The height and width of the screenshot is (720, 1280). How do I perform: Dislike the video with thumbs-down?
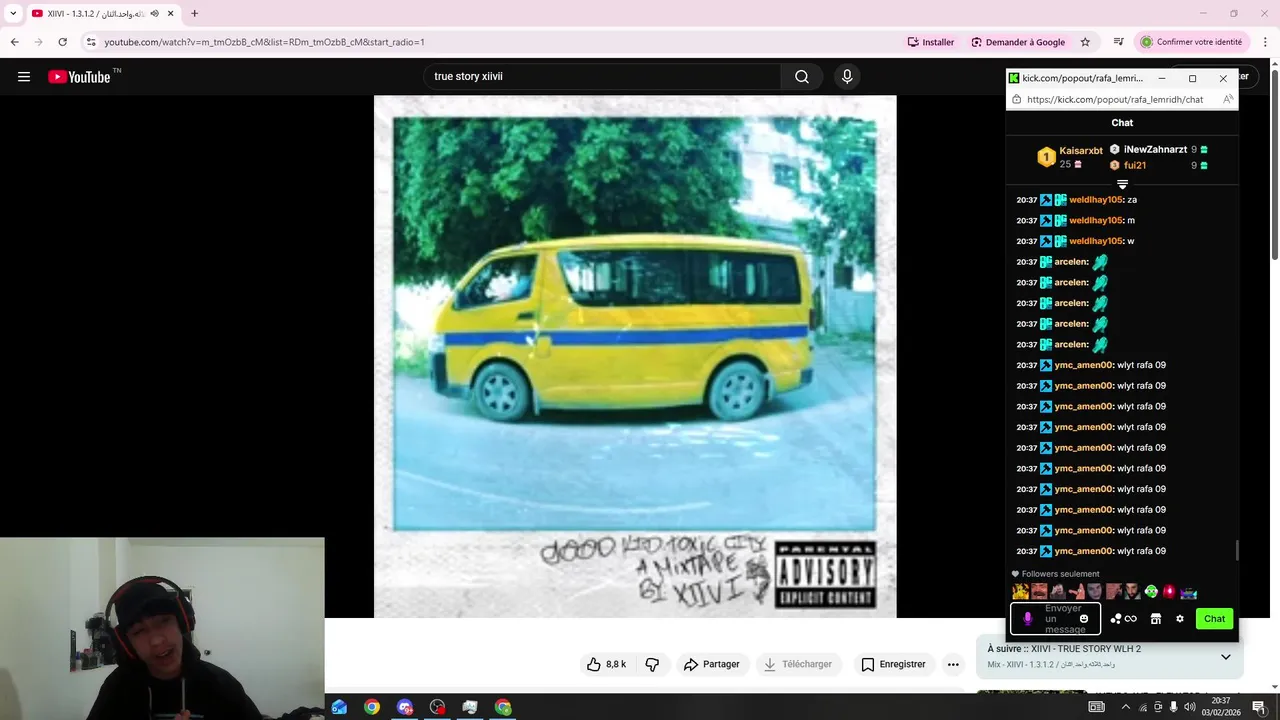(652, 664)
